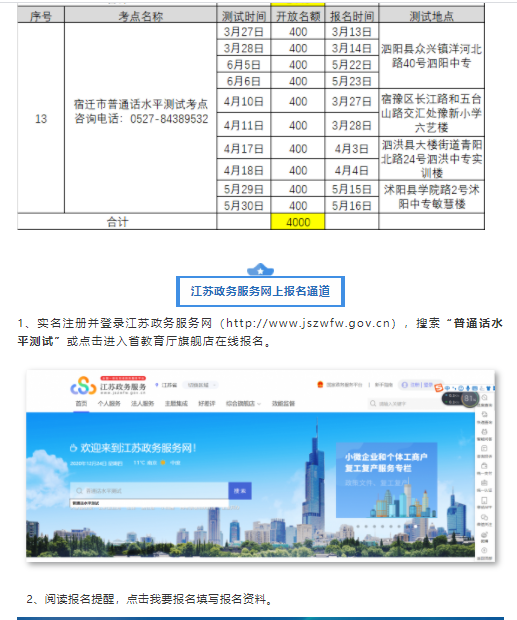Click the blue 搜索 button in the banner
Image resolution: width=517 pixels, height=620 pixels.
tap(240, 491)
